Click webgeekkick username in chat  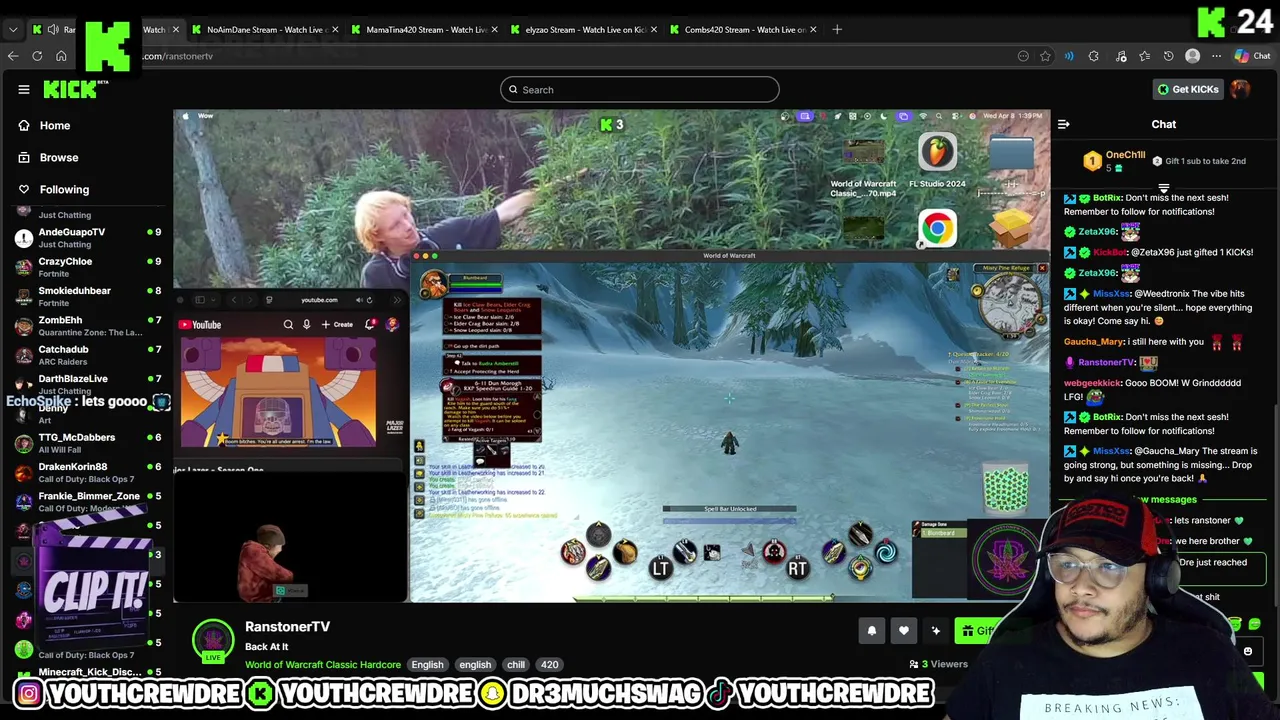pos(1092,383)
